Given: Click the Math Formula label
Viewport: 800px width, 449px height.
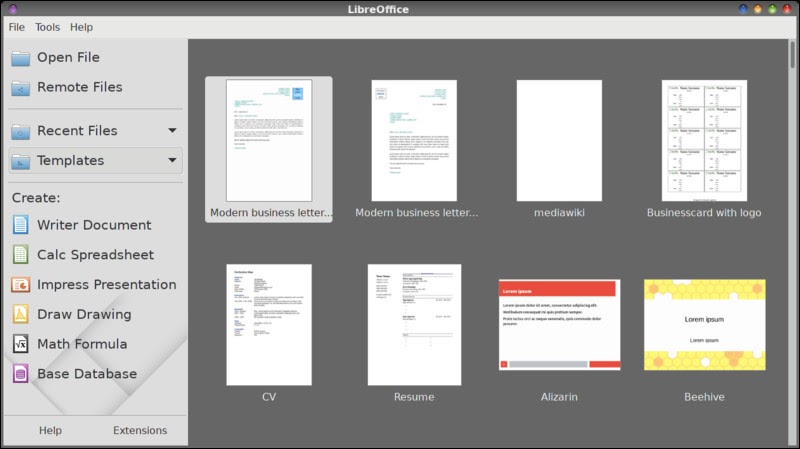Looking at the screenshot, I should [x=82, y=344].
